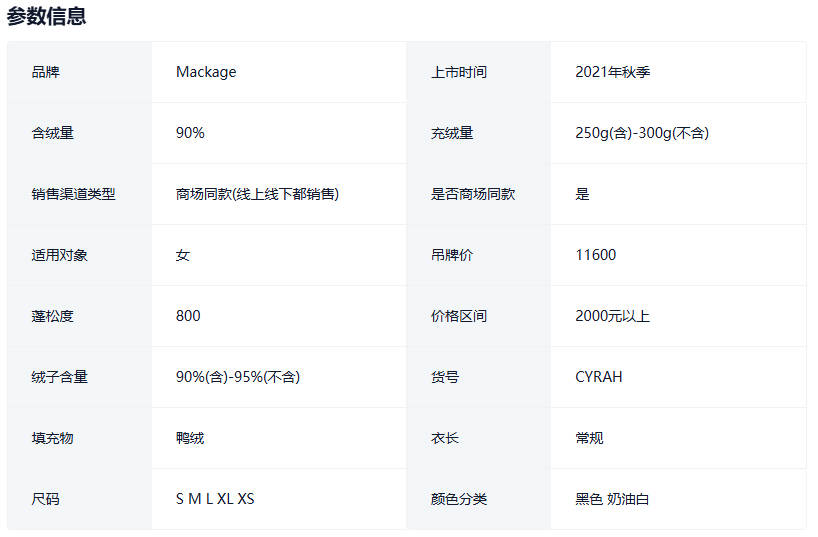The image size is (818, 537).
Task: Select the 常规 garment length value
Action: click(x=589, y=438)
